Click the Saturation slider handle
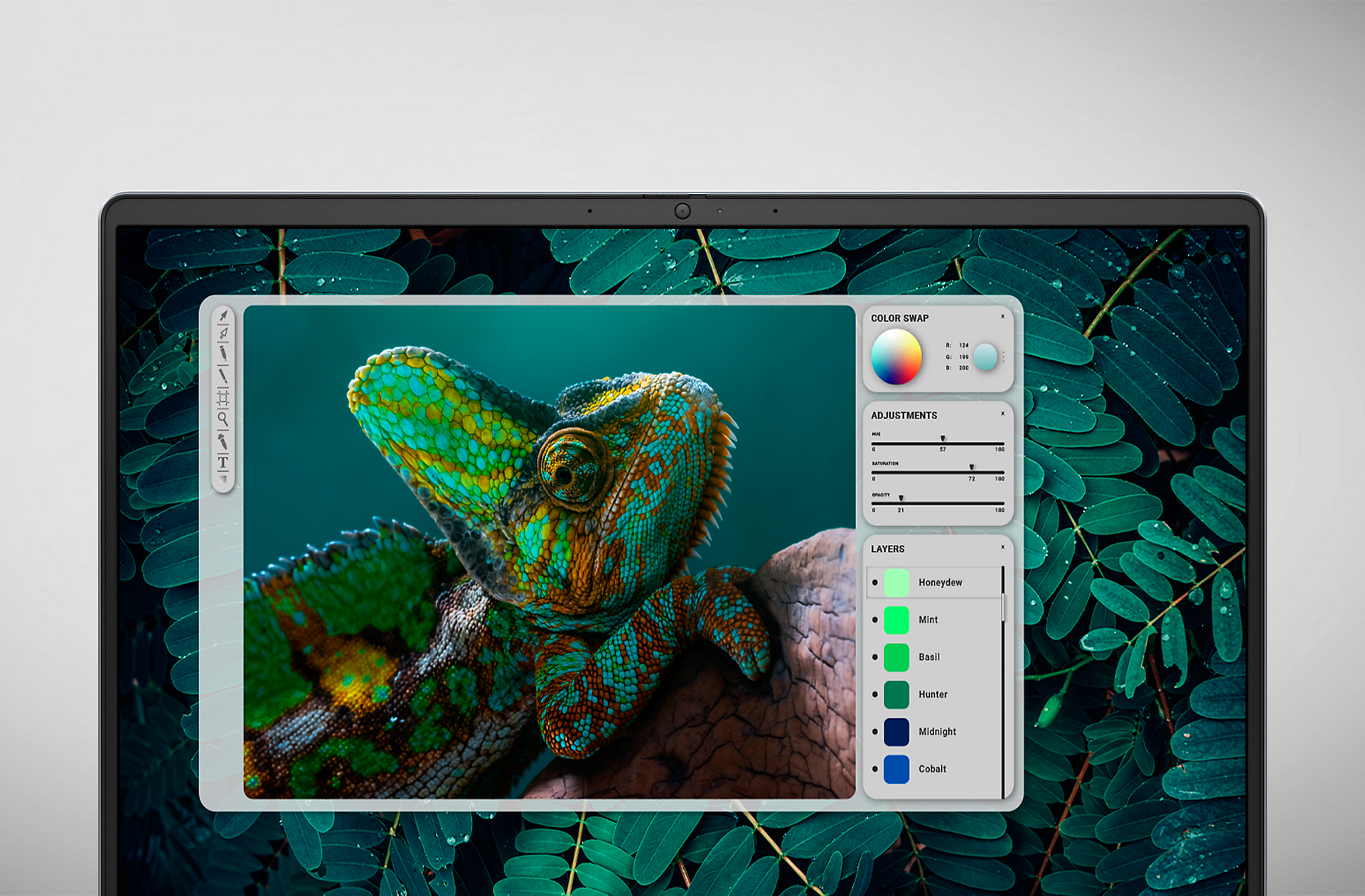The width and height of the screenshot is (1365, 896). pos(971,468)
